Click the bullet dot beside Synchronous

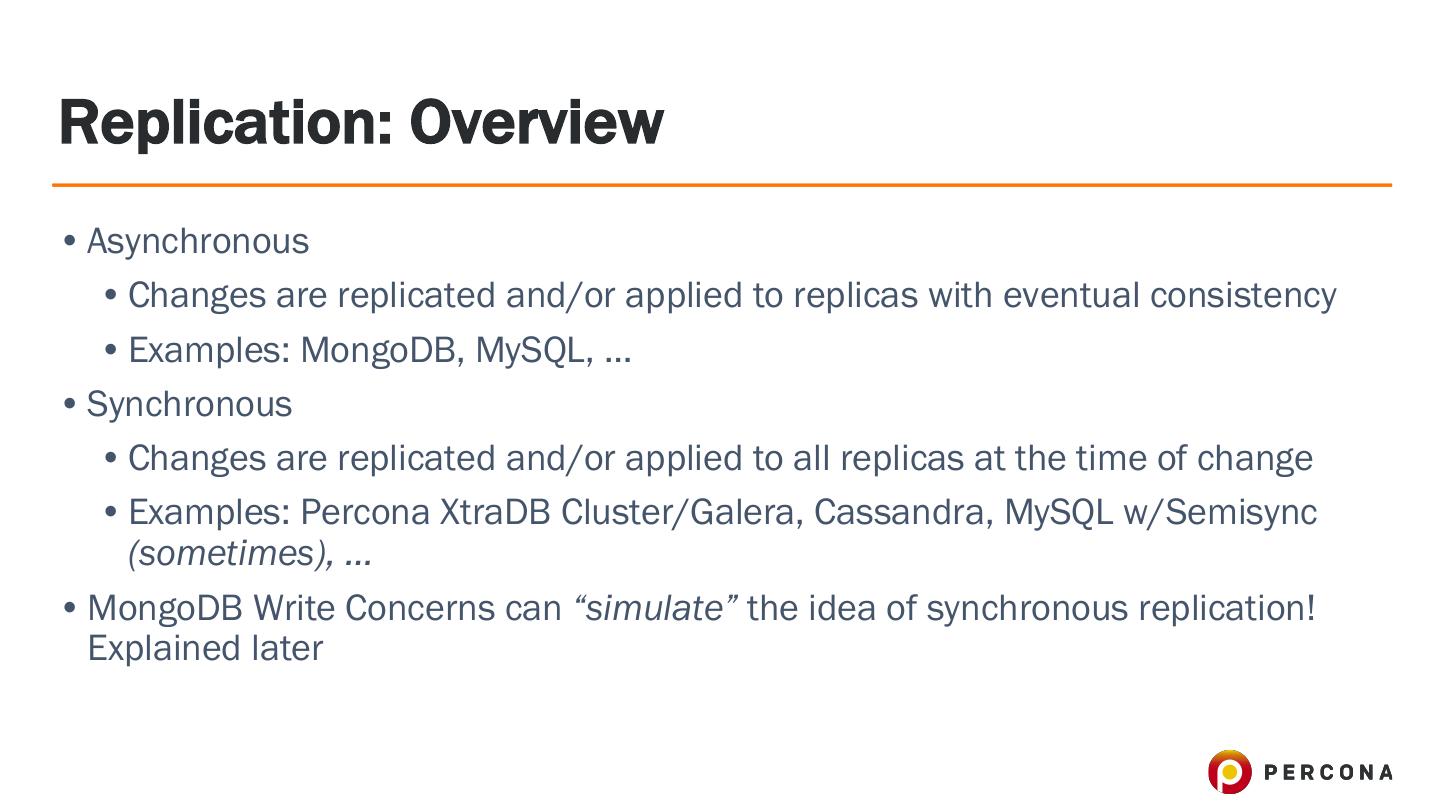[69, 404]
